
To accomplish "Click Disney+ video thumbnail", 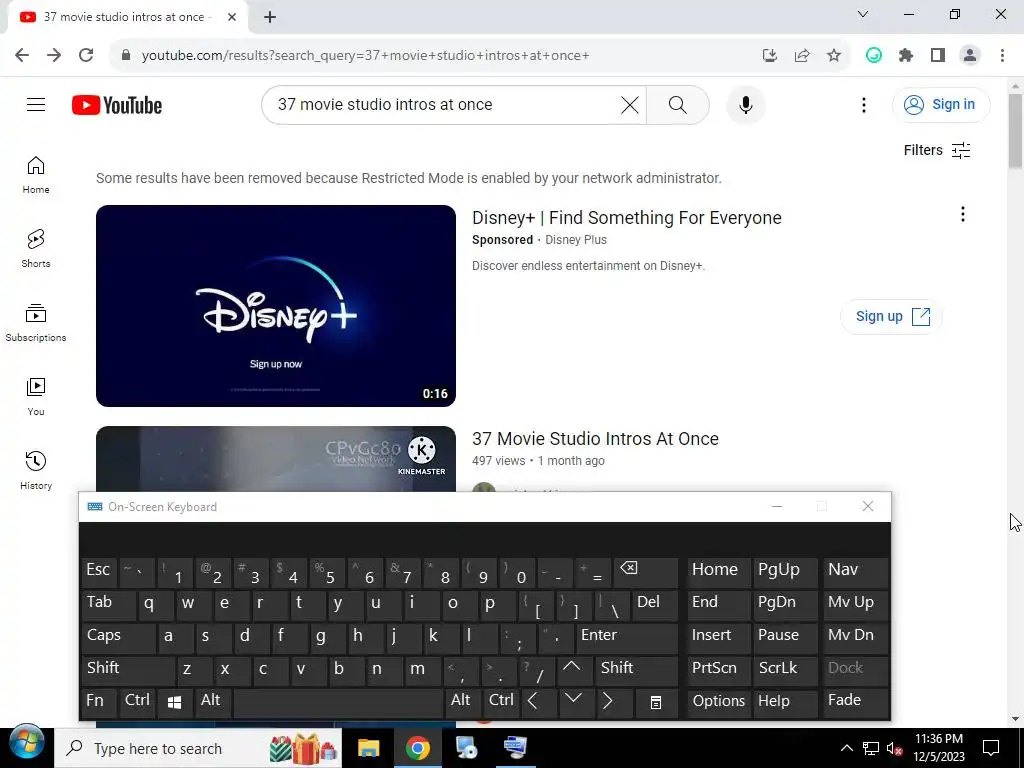I will pos(276,306).
